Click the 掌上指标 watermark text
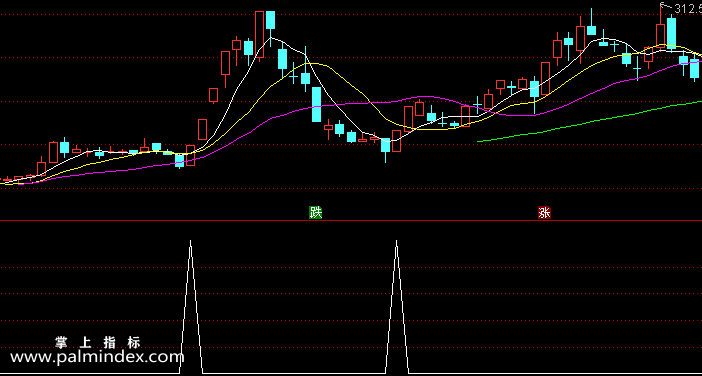 (x=98, y=343)
